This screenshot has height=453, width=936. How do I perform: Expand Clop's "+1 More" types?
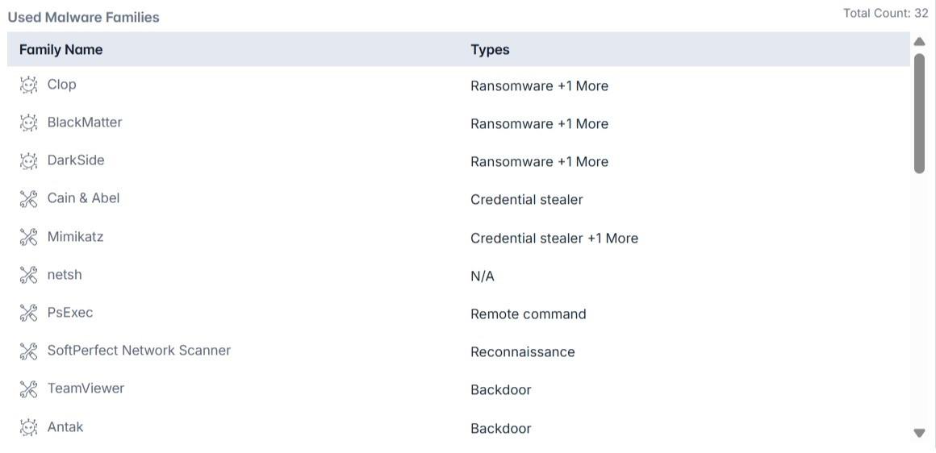pyautogui.click(x=584, y=86)
